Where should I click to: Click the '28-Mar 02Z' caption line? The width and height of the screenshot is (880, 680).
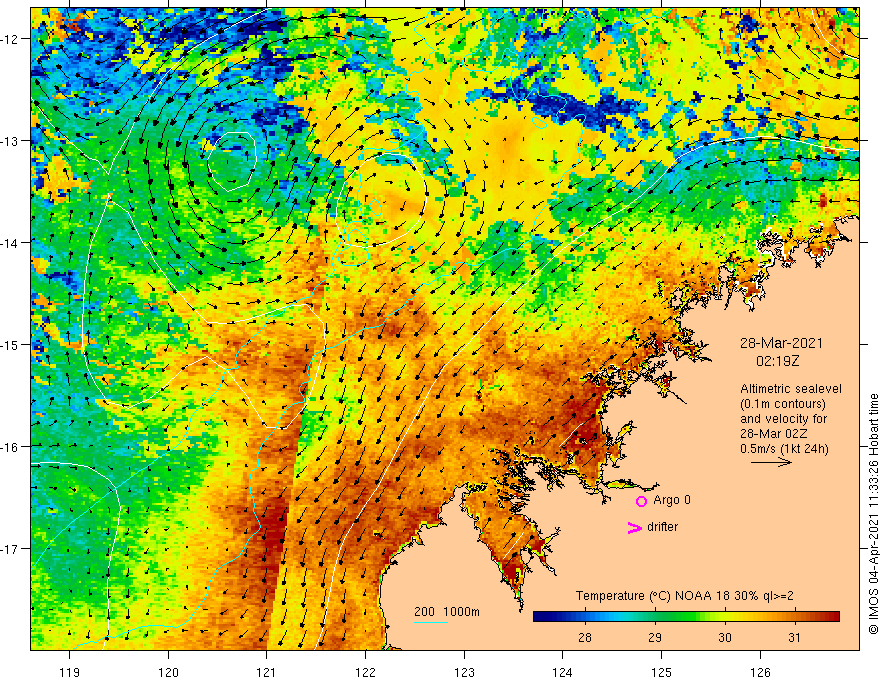click(774, 434)
